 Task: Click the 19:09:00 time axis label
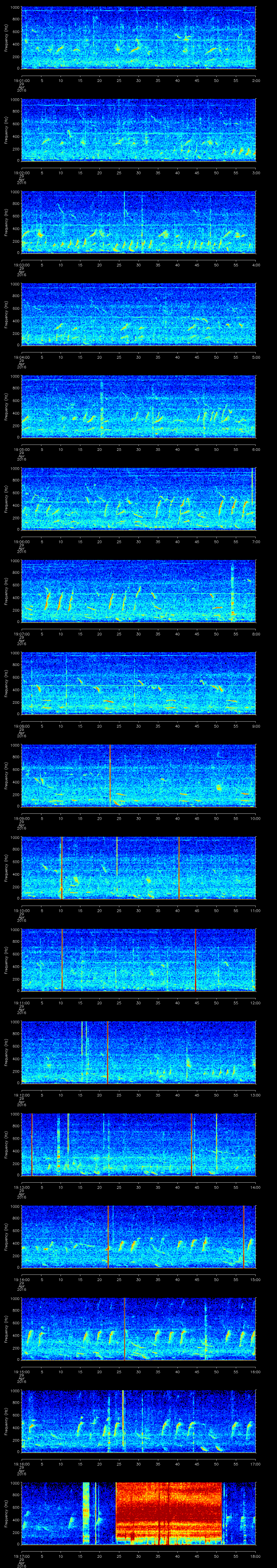tap(21, 818)
